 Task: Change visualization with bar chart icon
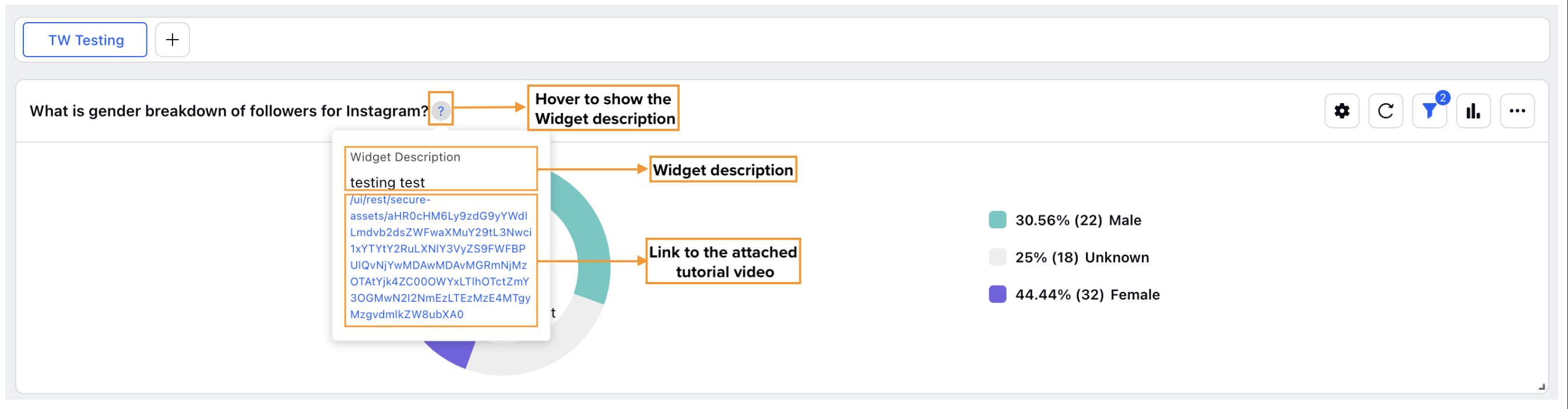click(x=1473, y=111)
